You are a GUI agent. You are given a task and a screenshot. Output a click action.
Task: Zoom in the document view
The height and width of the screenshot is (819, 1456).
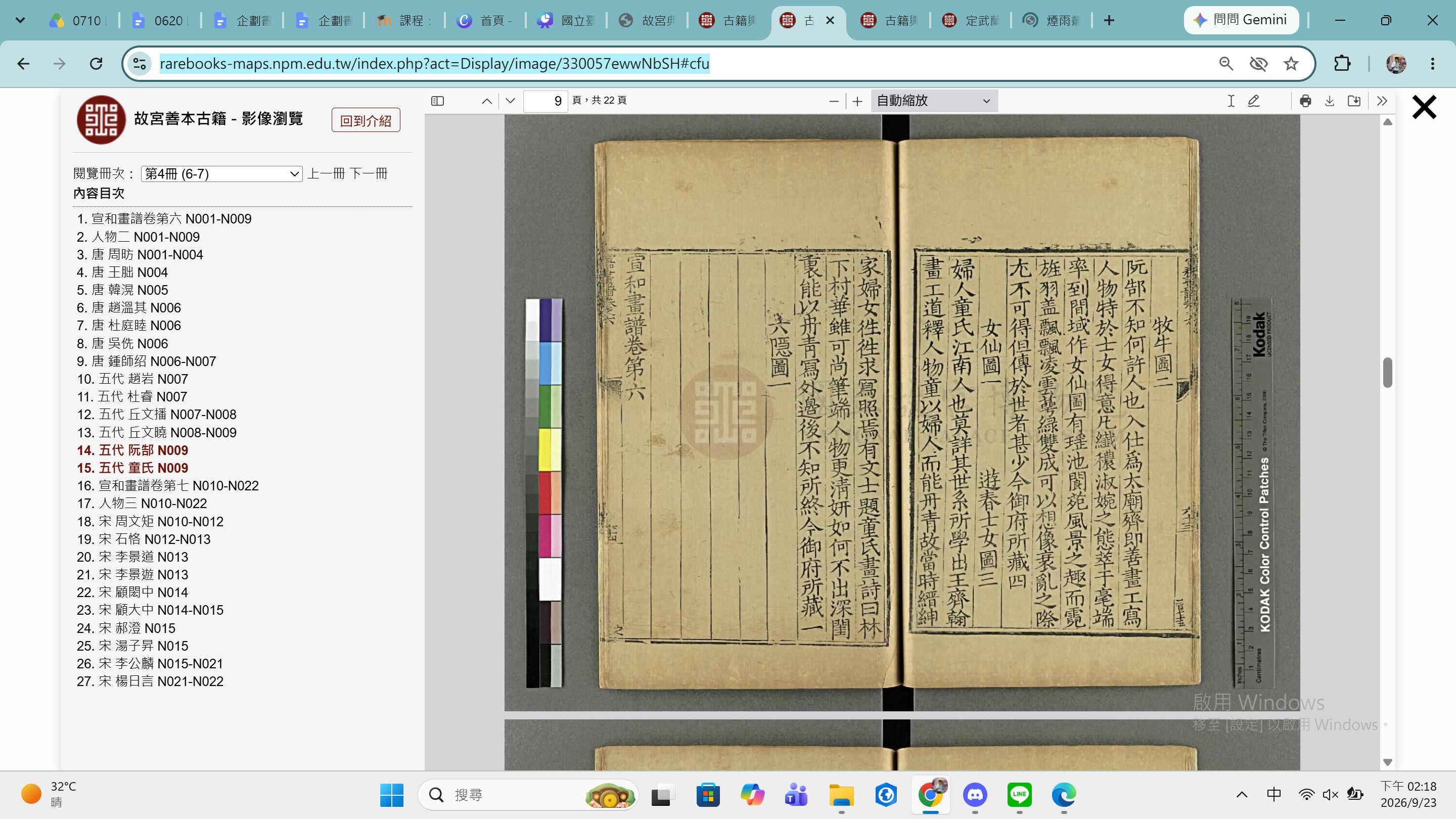click(x=857, y=101)
